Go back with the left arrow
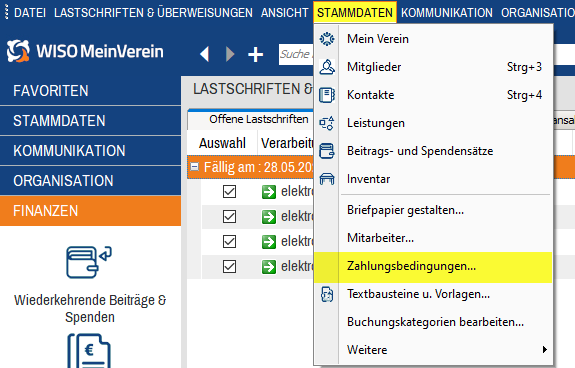This screenshot has width=575, height=368. click(x=205, y=54)
